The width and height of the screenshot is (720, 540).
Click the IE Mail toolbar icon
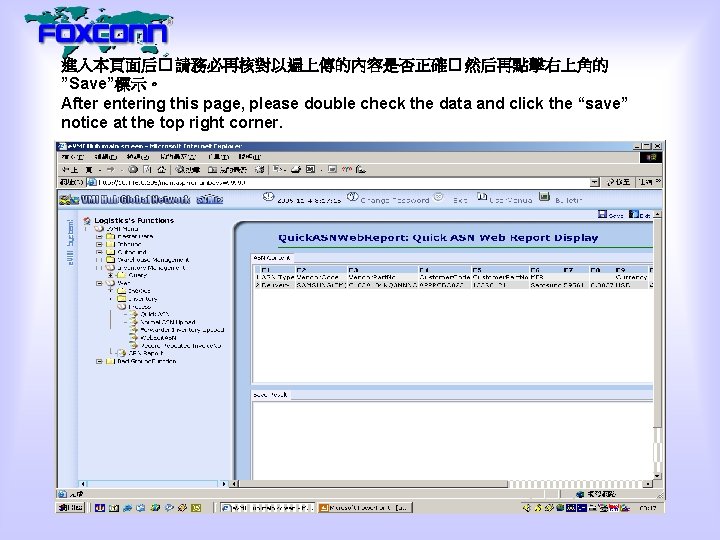point(278,169)
